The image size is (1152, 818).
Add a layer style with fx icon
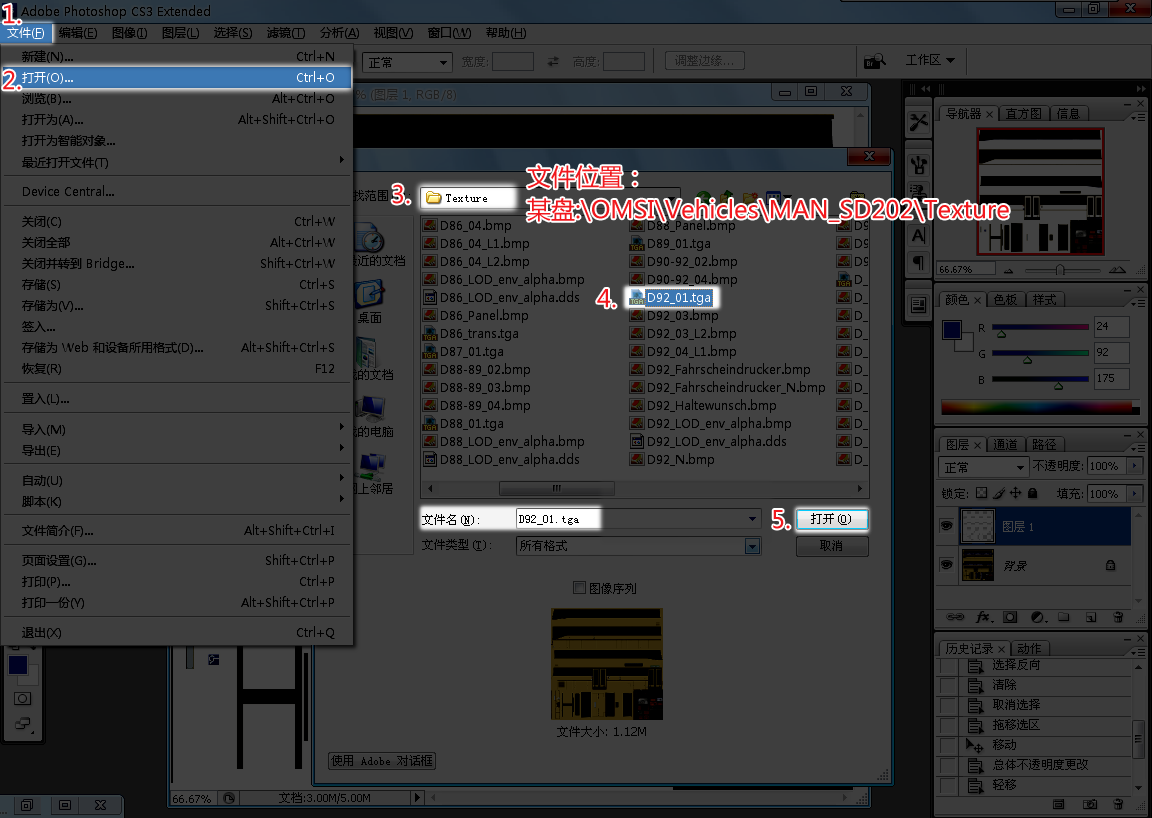(x=982, y=617)
